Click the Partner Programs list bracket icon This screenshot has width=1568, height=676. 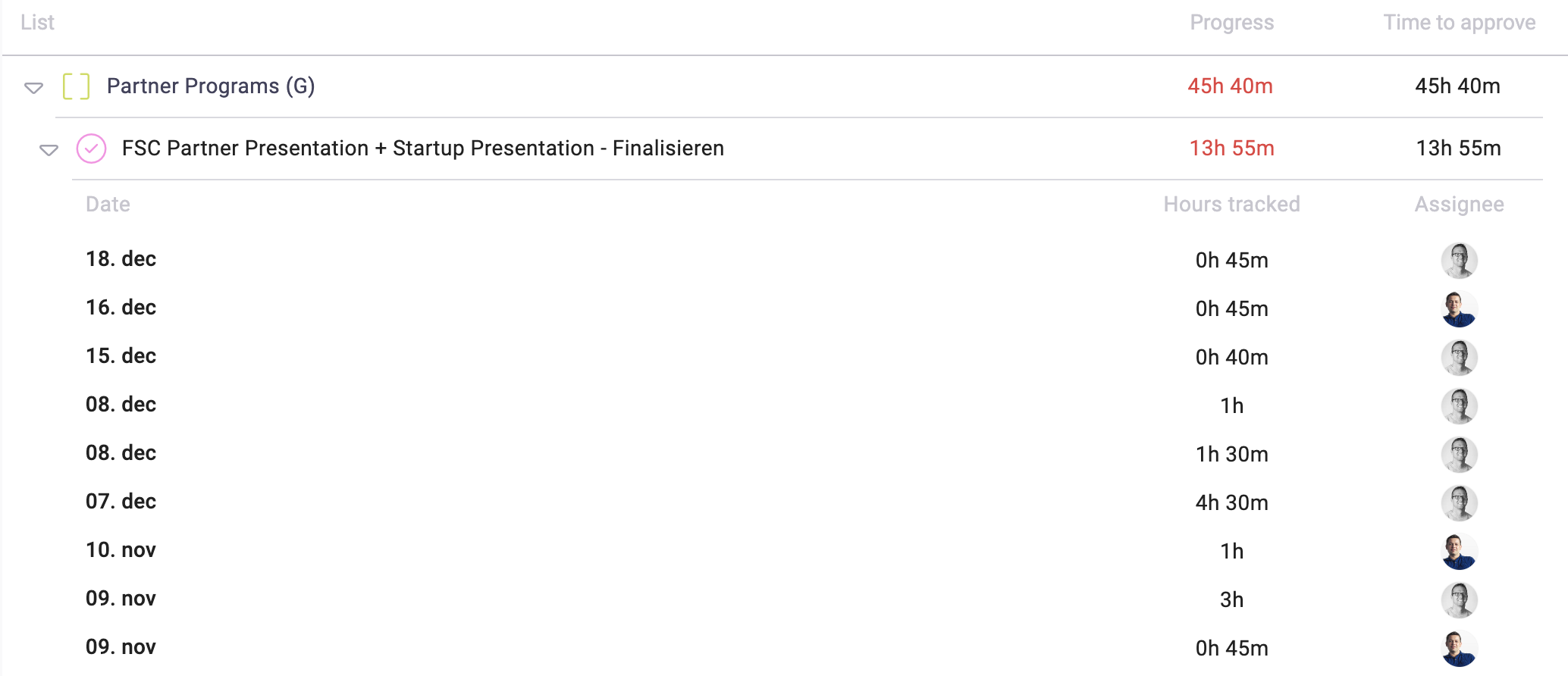point(76,86)
